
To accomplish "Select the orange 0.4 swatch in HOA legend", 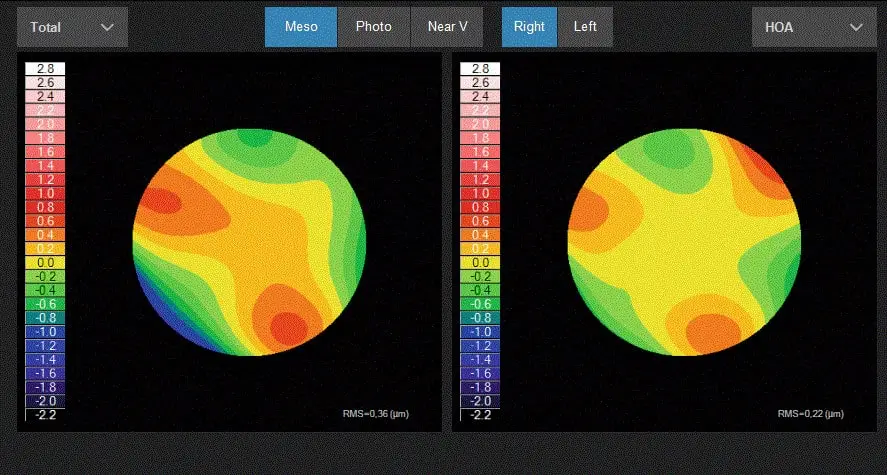I will 480,235.
